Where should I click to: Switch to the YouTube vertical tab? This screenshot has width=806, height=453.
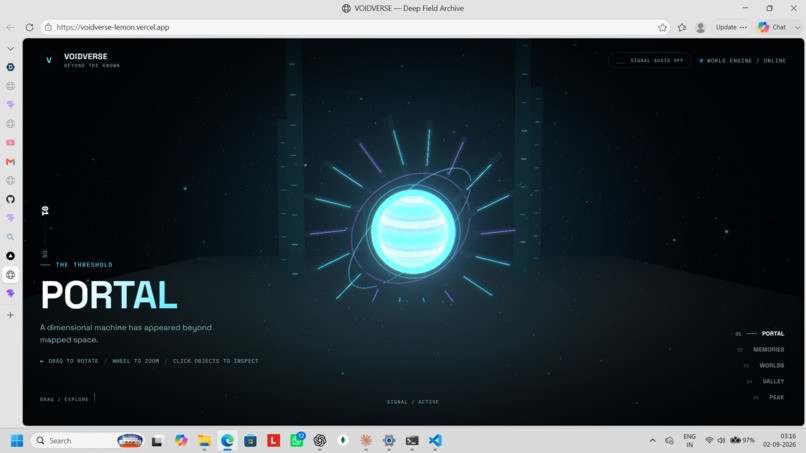[x=10, y=142]
